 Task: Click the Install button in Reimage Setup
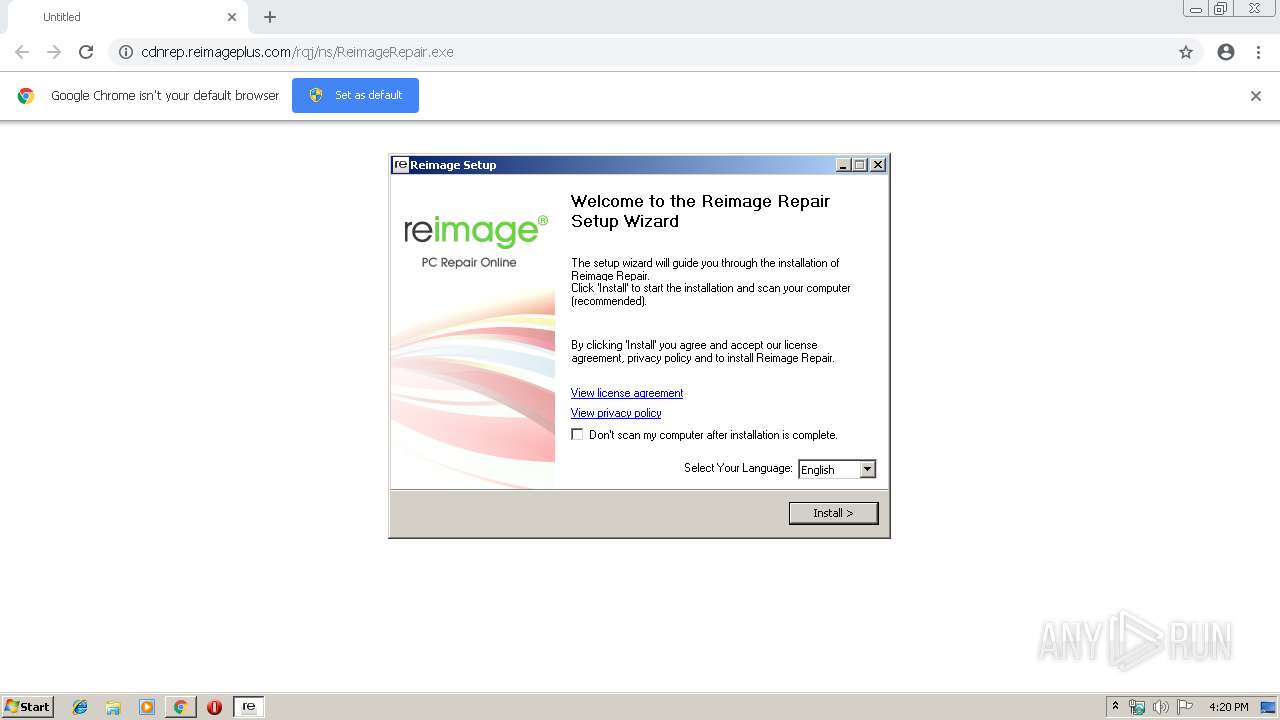(x=833, y=513)
